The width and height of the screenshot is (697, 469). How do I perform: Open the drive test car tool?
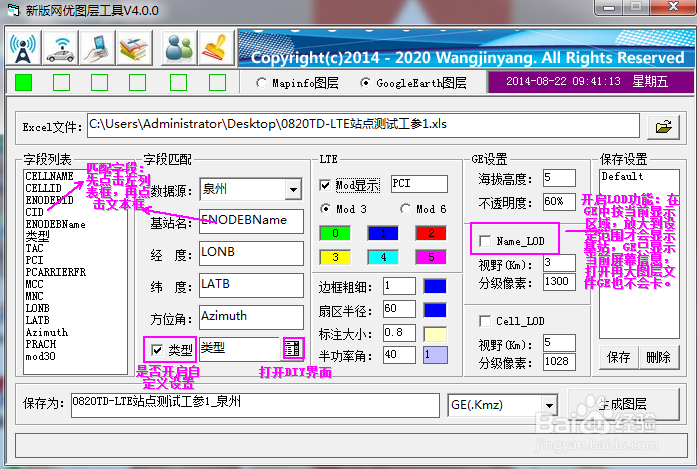[61, 48]
